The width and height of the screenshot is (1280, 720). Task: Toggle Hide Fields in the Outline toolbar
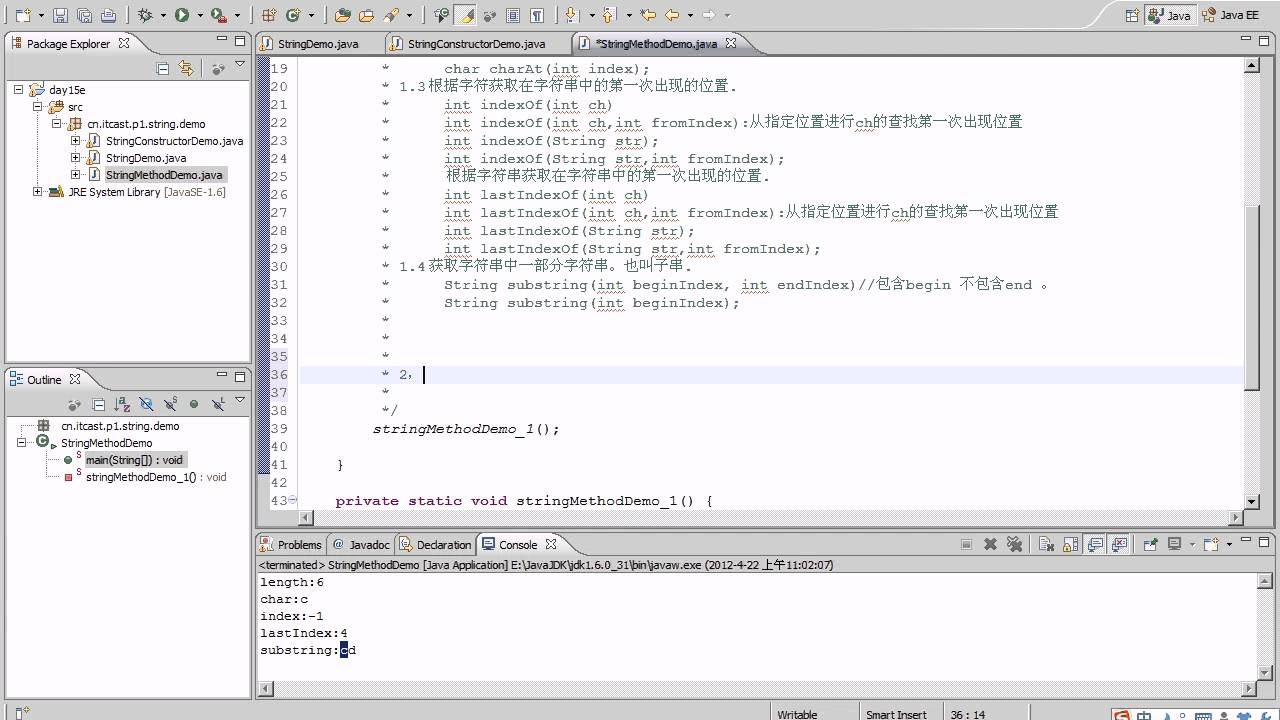point(146,404)
